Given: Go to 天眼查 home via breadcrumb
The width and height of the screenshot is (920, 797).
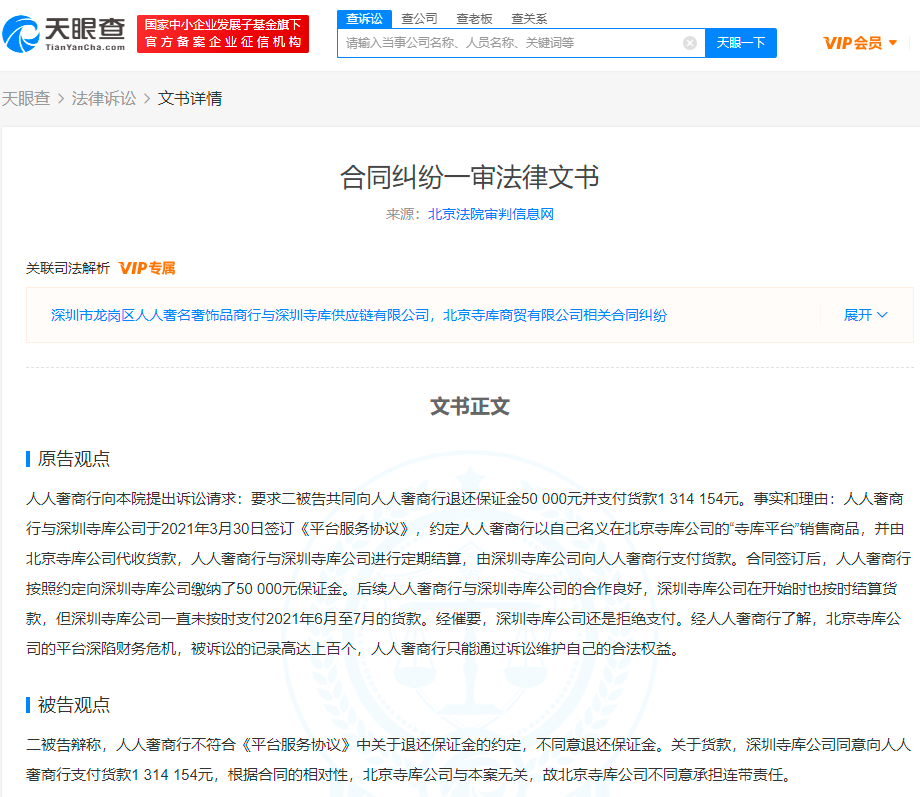Looking at the screenshot, I should (x=26, y=98).
